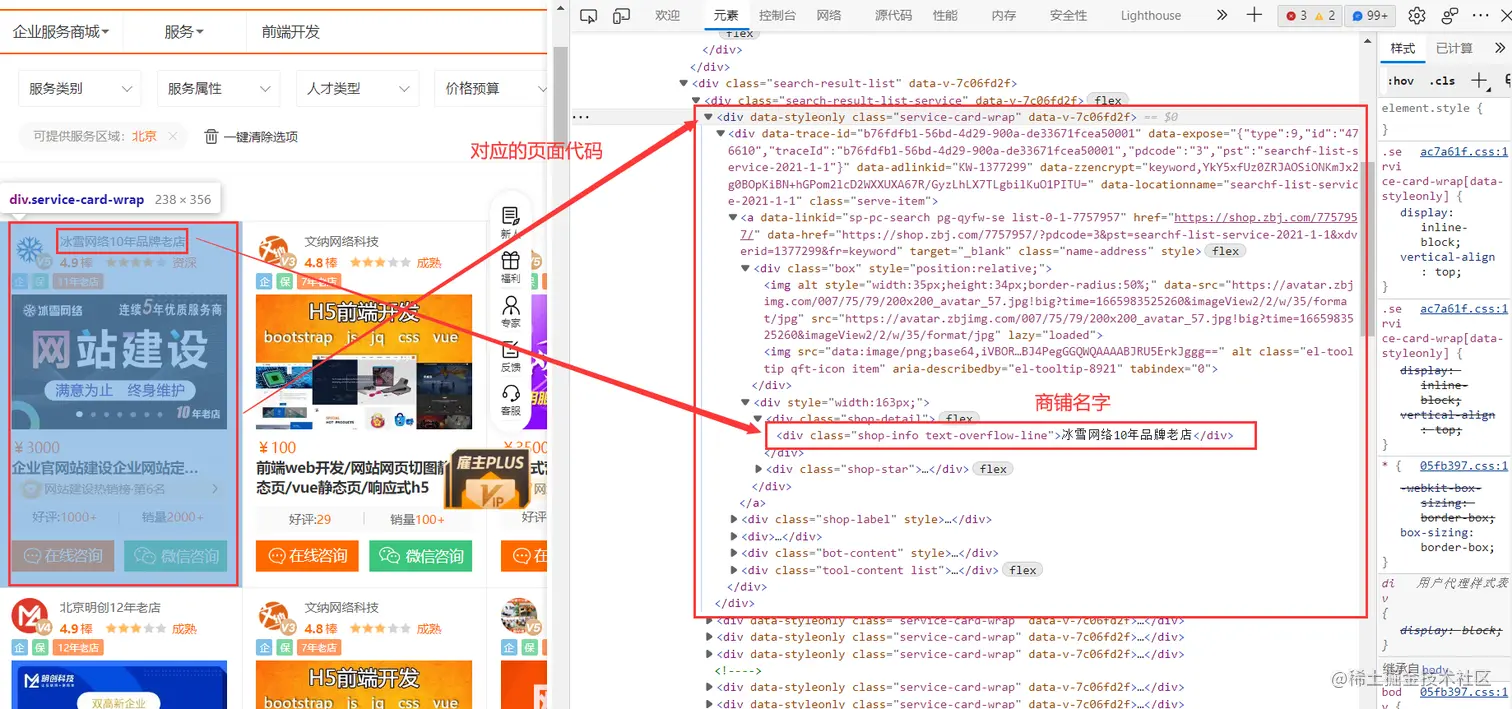Open the 价格预算 filter dropdown

click(x=493, y=88)
